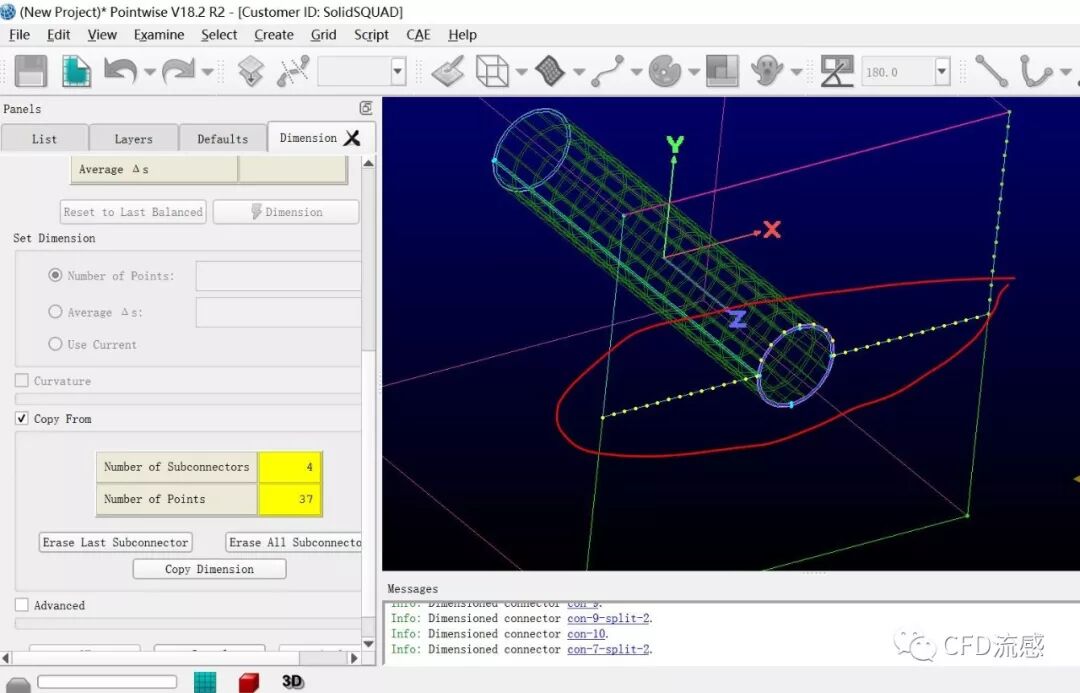Click the connector dimension toolbar icon
1080x693 pixels.
click(293, 71)
